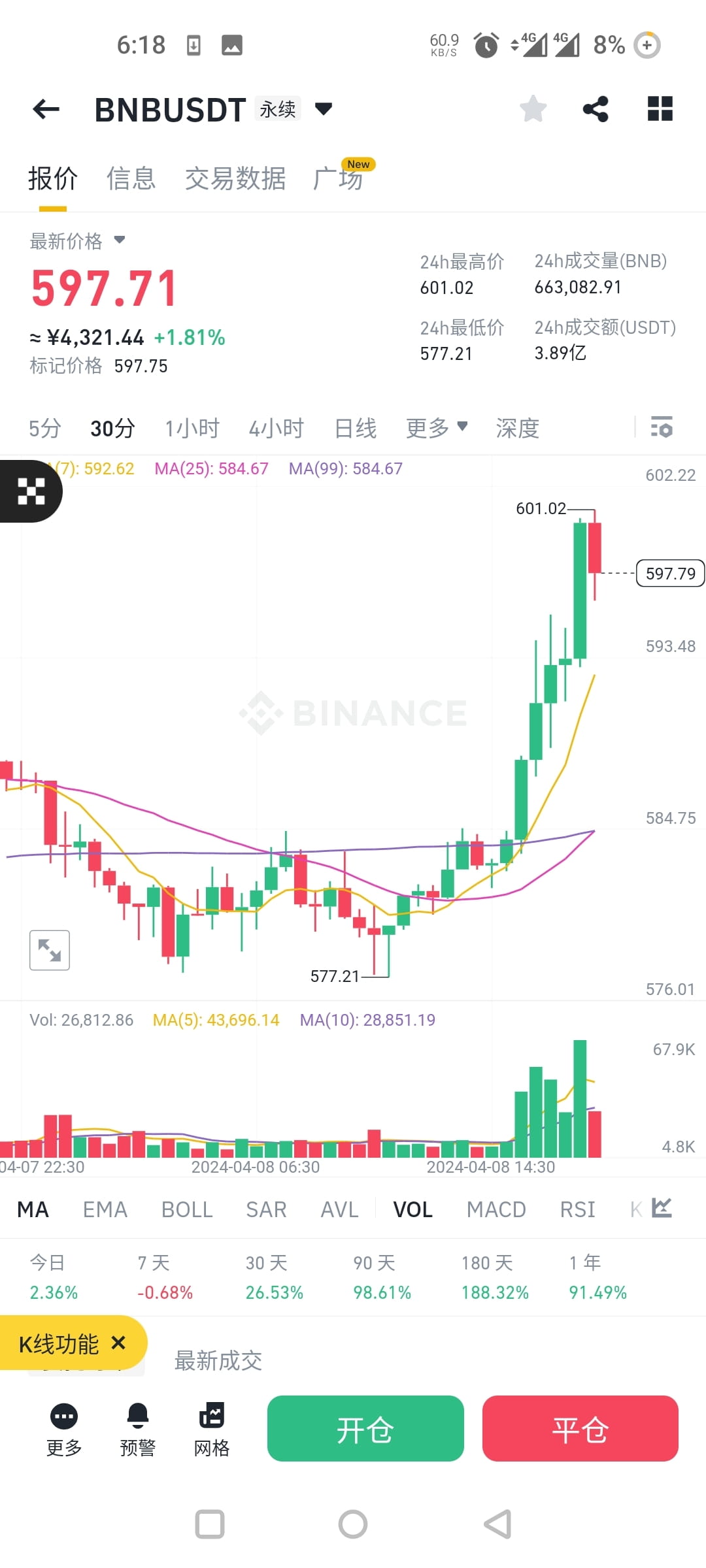Open the 交易数据 tab

pos(235,178)
